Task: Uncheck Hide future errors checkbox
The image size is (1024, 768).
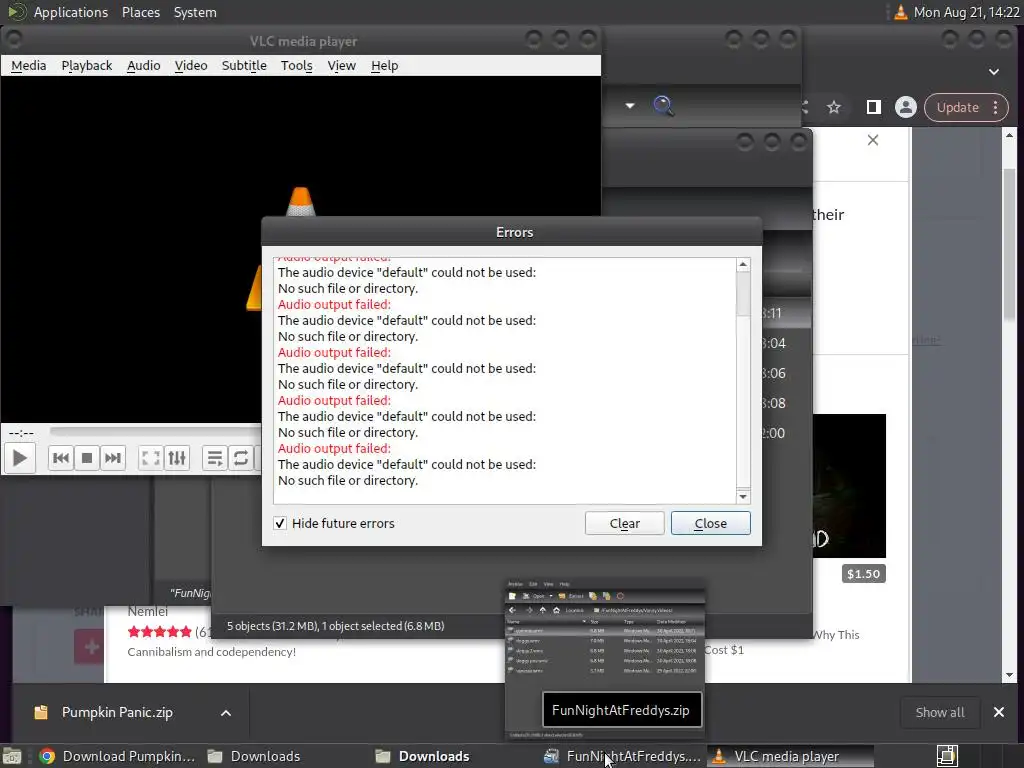Action: 280,523
